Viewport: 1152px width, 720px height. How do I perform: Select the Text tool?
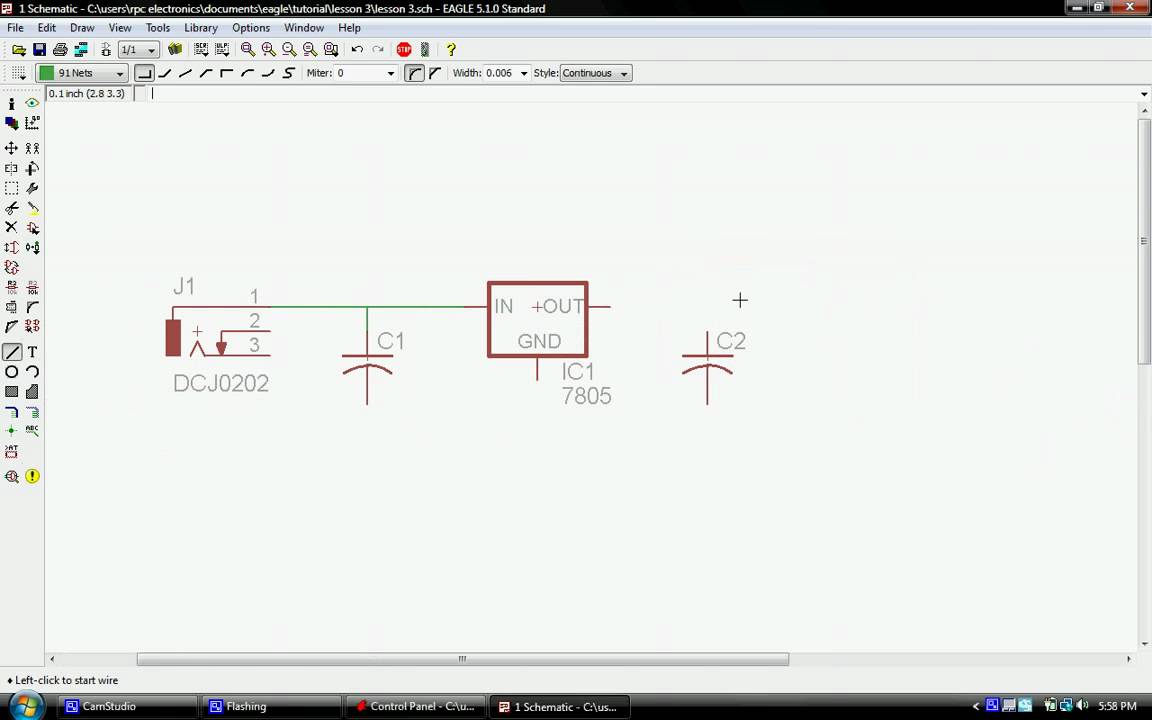(x=31, y=352)
